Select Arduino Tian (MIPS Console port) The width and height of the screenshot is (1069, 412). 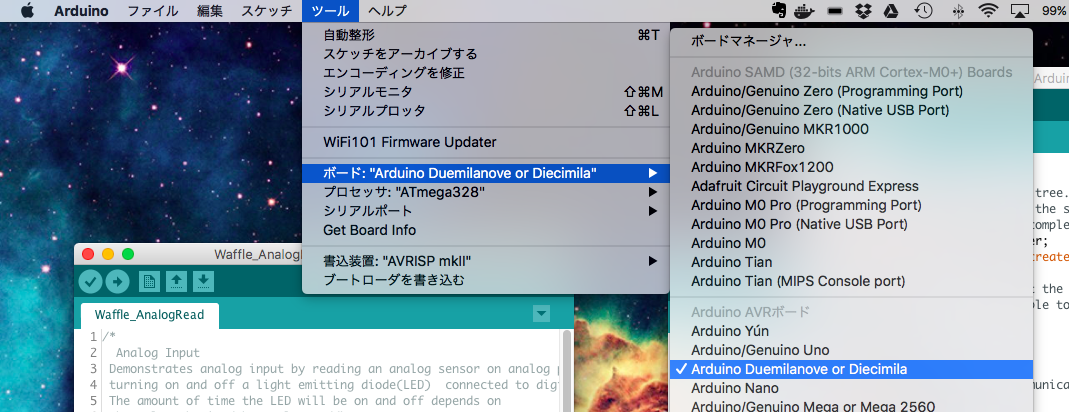[x=852, y=281]
